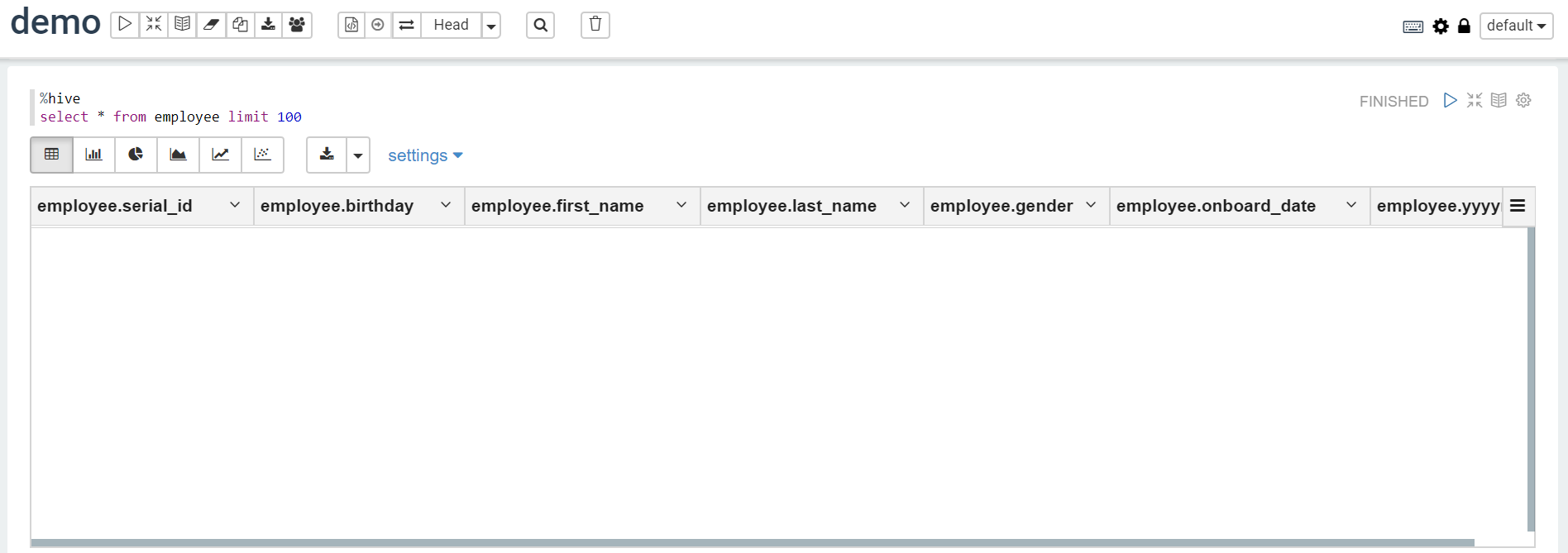Switch to the pie chart view
The height and width of the screenshot is (553, 1568).
[x=136, y=155]
